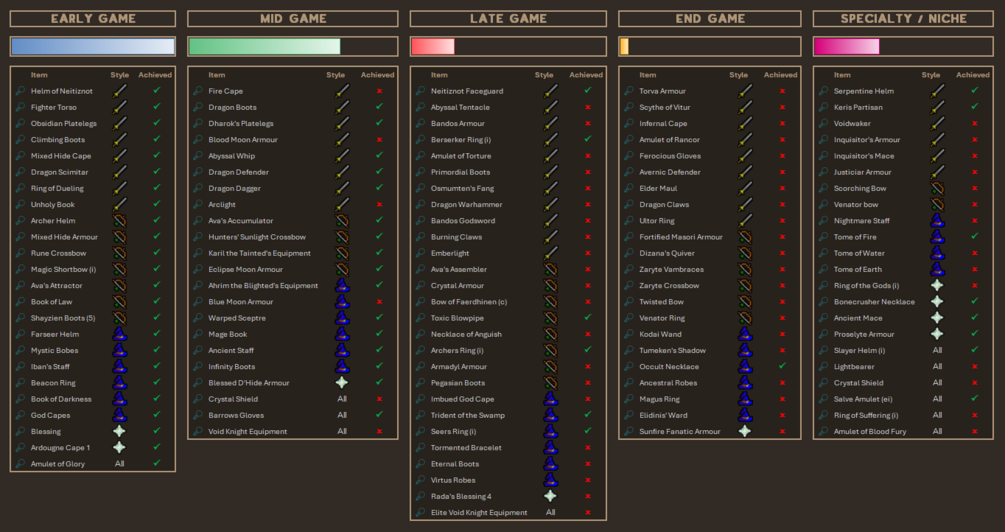The width and height of the screenshot is (1005, 532).
Task: Click the Osmumten's Fang item name
Action: click(463, 188)
